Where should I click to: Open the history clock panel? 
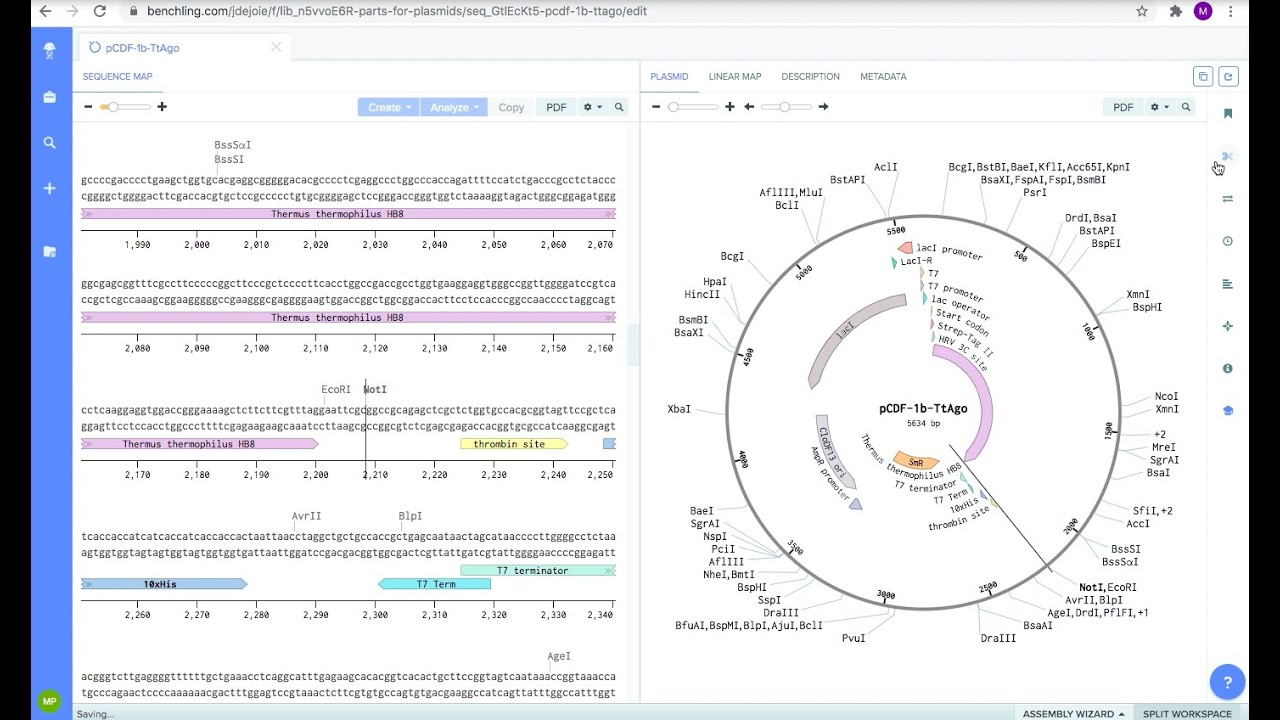[1228, 241]
